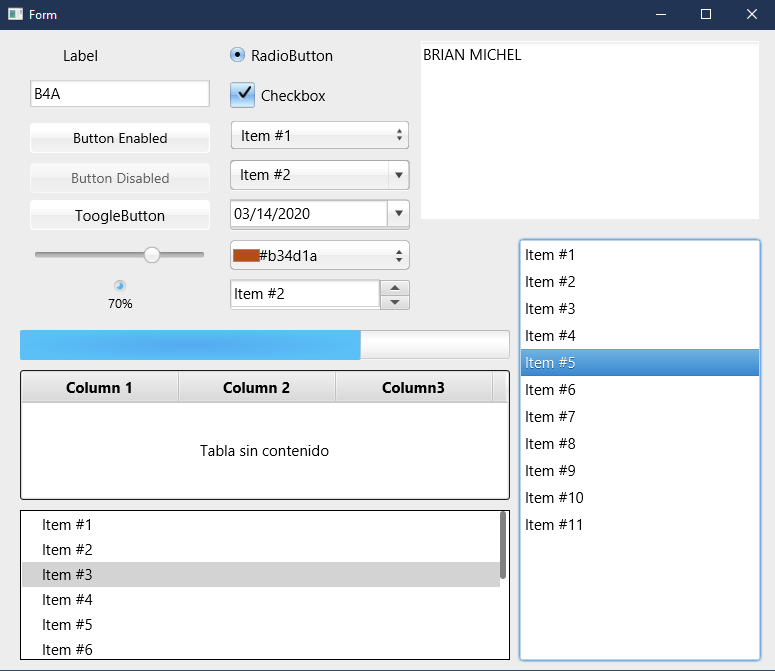Image resolution: width=775 pixels, height=671 pixels.
Task: Click gray-highlighted Item #3 in bottom list
Action: (260, 575)
